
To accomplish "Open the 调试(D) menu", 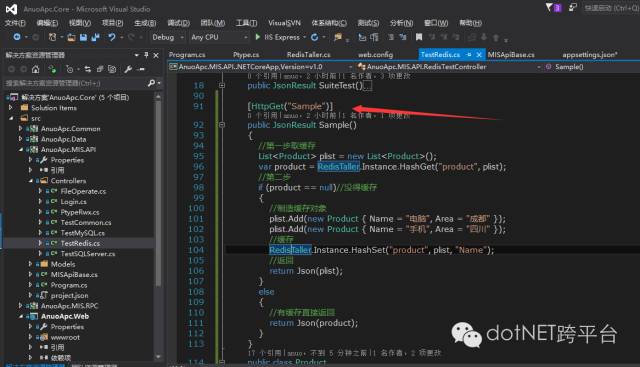I will pyautogui.click(x=178, y=23).
